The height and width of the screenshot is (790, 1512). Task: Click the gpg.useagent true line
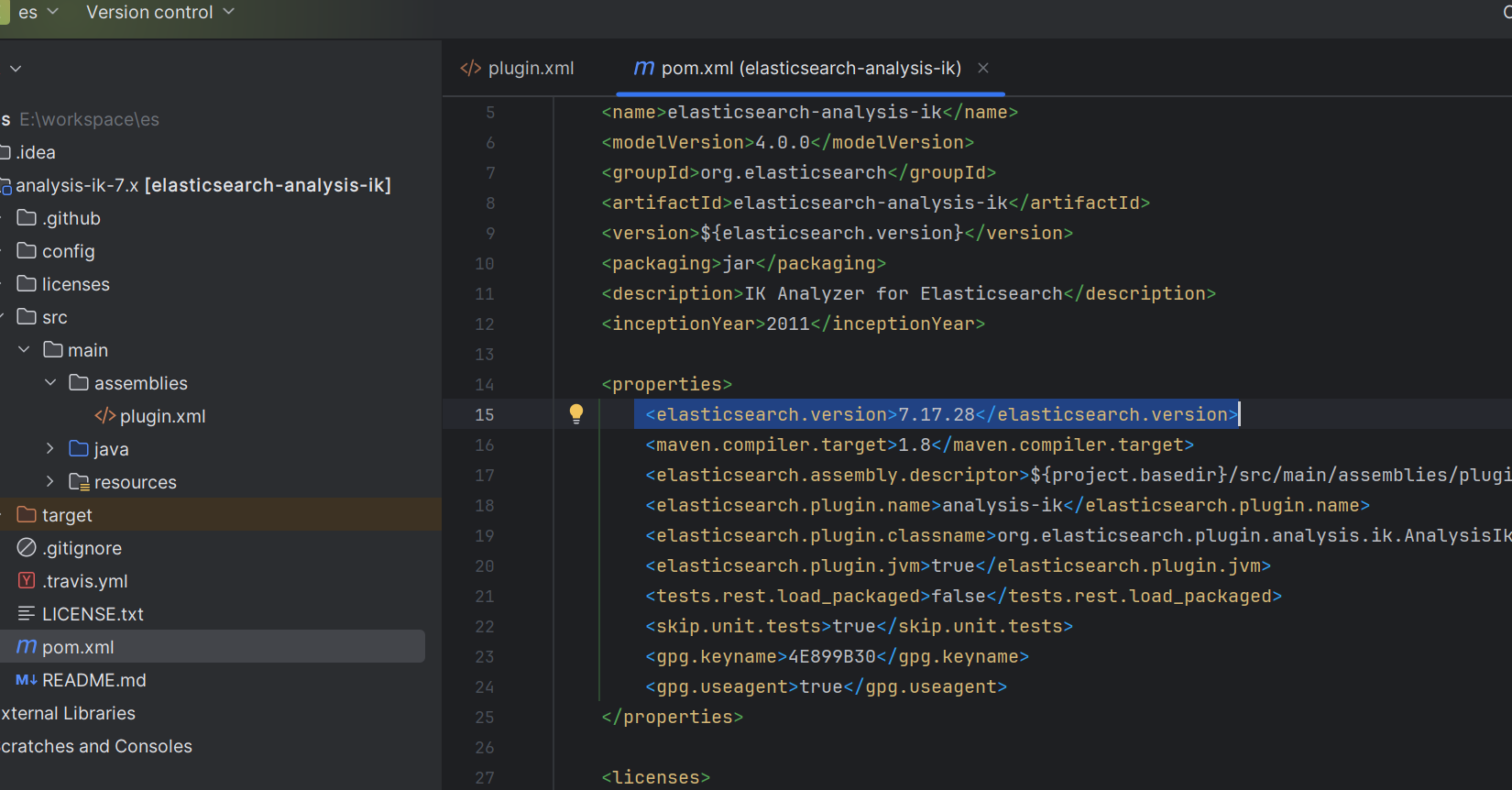click(x=826, y=686)
